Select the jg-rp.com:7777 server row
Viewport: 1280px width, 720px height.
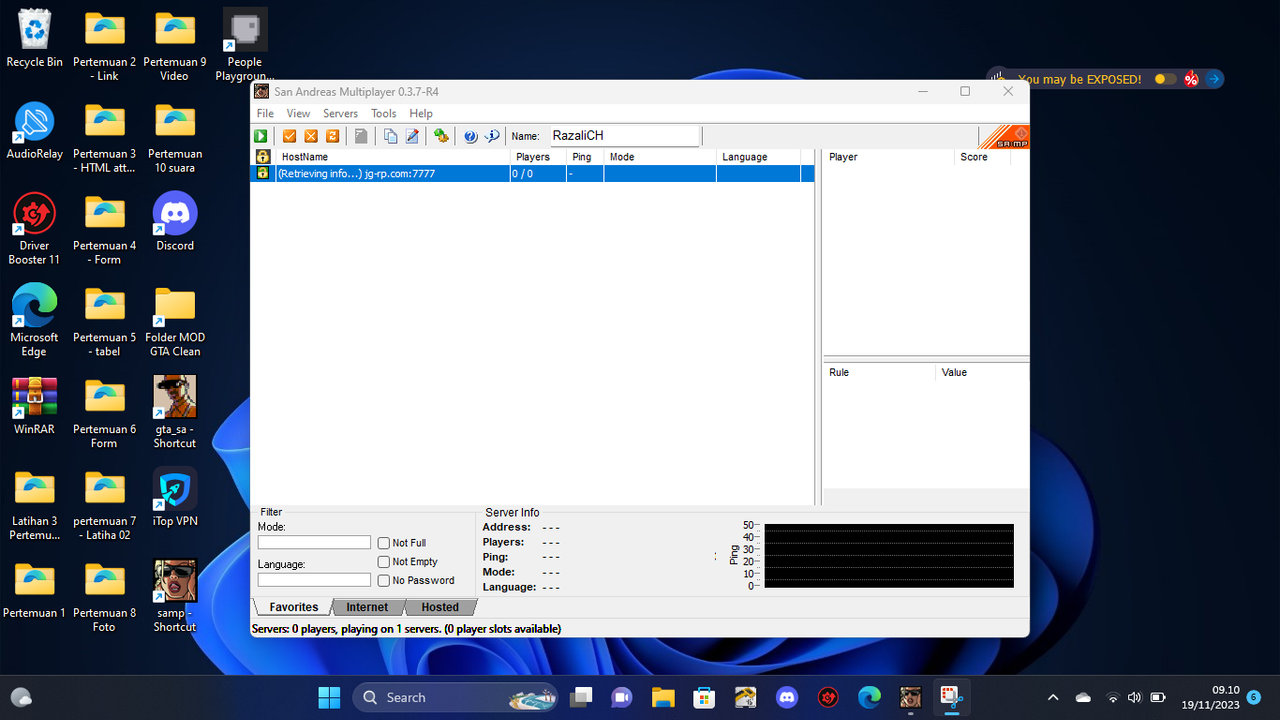[x=532, y=173]
